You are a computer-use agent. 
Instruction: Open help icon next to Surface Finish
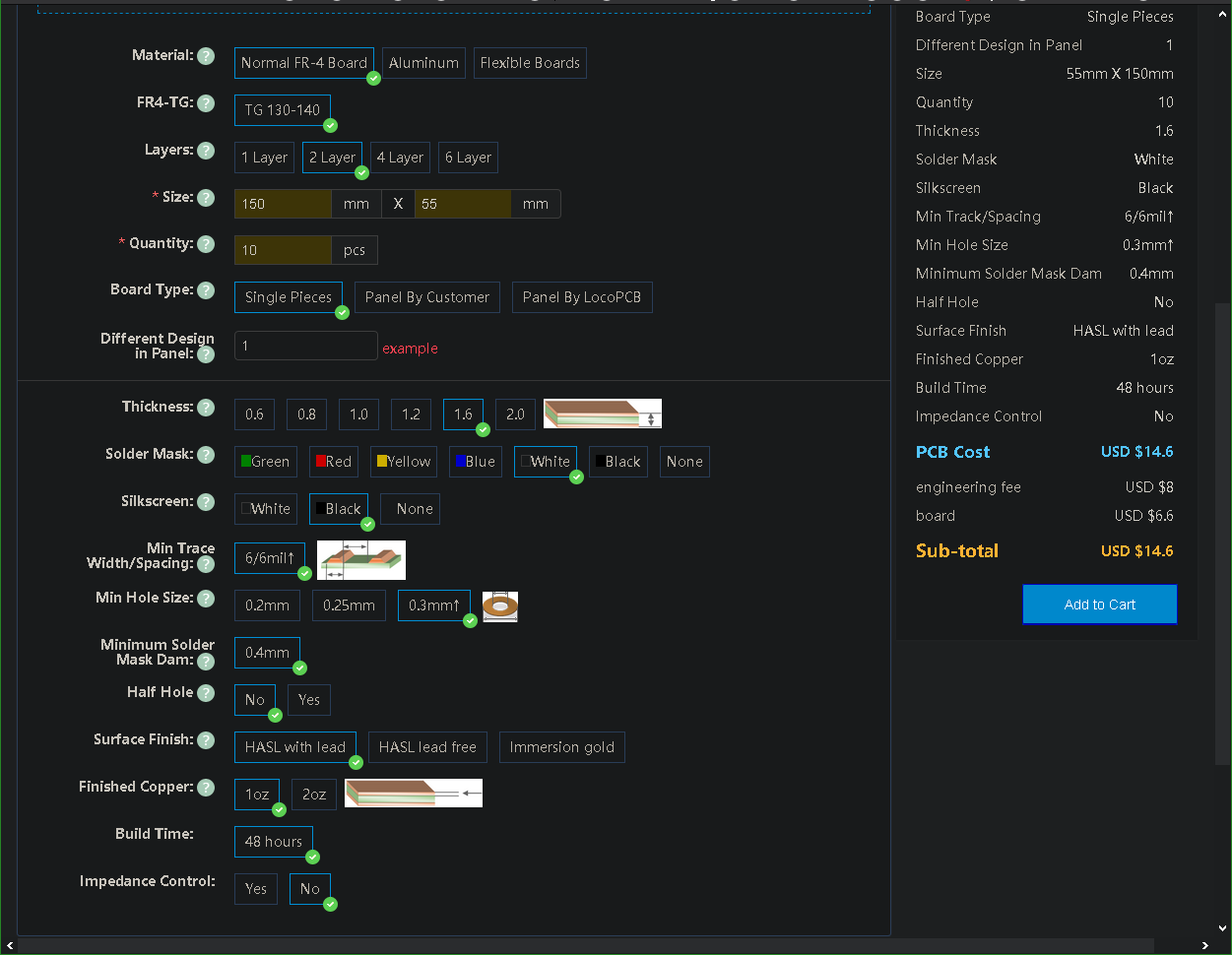[206, 740]
